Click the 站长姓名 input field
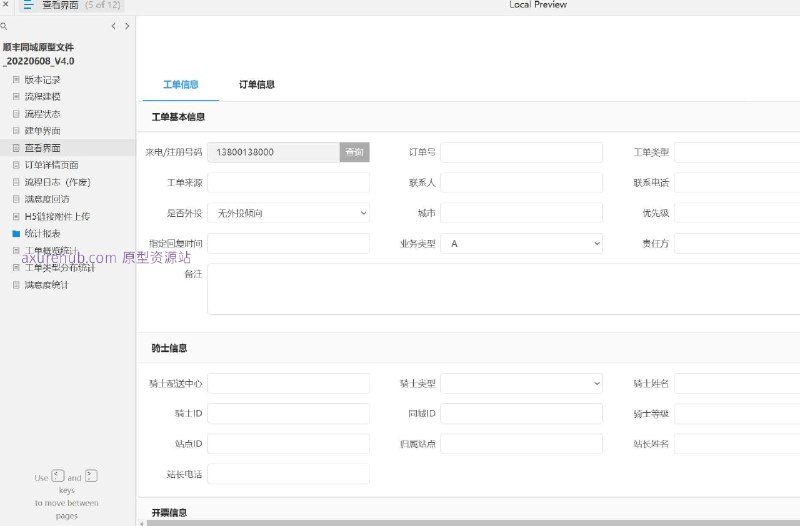The width and height of the screenshot is (800, 526). (x=737, y=444)
